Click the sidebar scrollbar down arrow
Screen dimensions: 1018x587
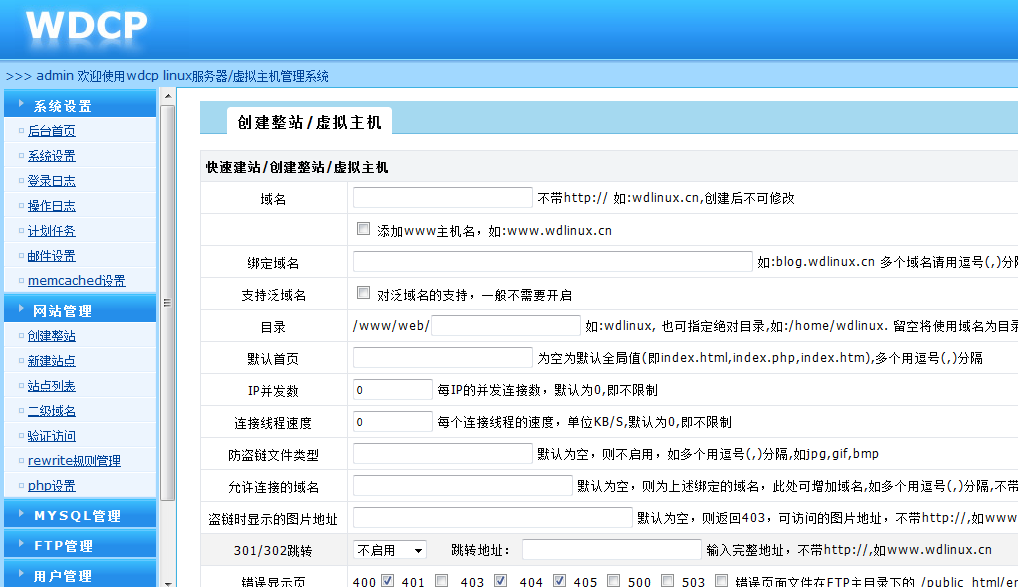click(168, 583)
